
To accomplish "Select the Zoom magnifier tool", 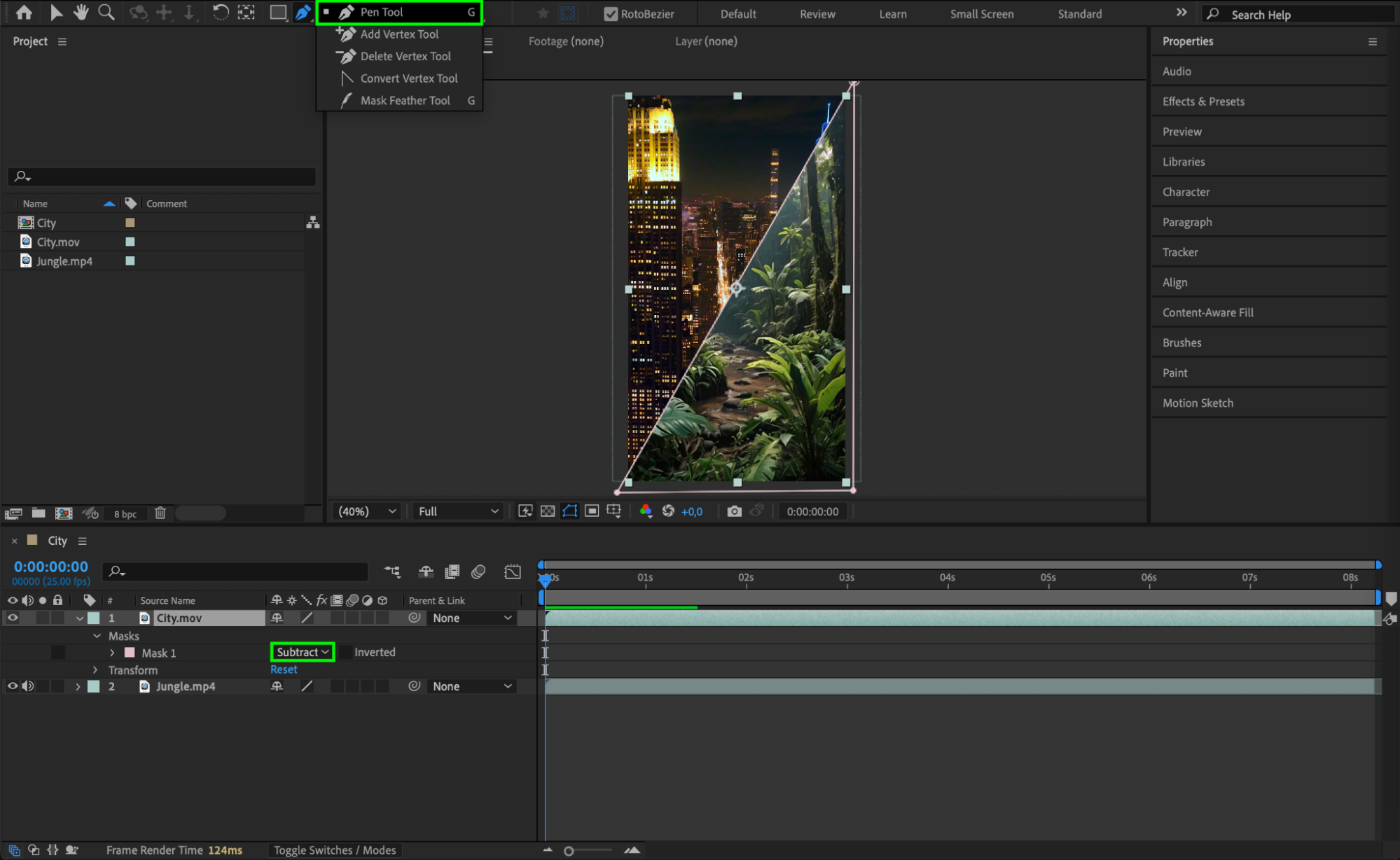I will click(x=106, y=13).
